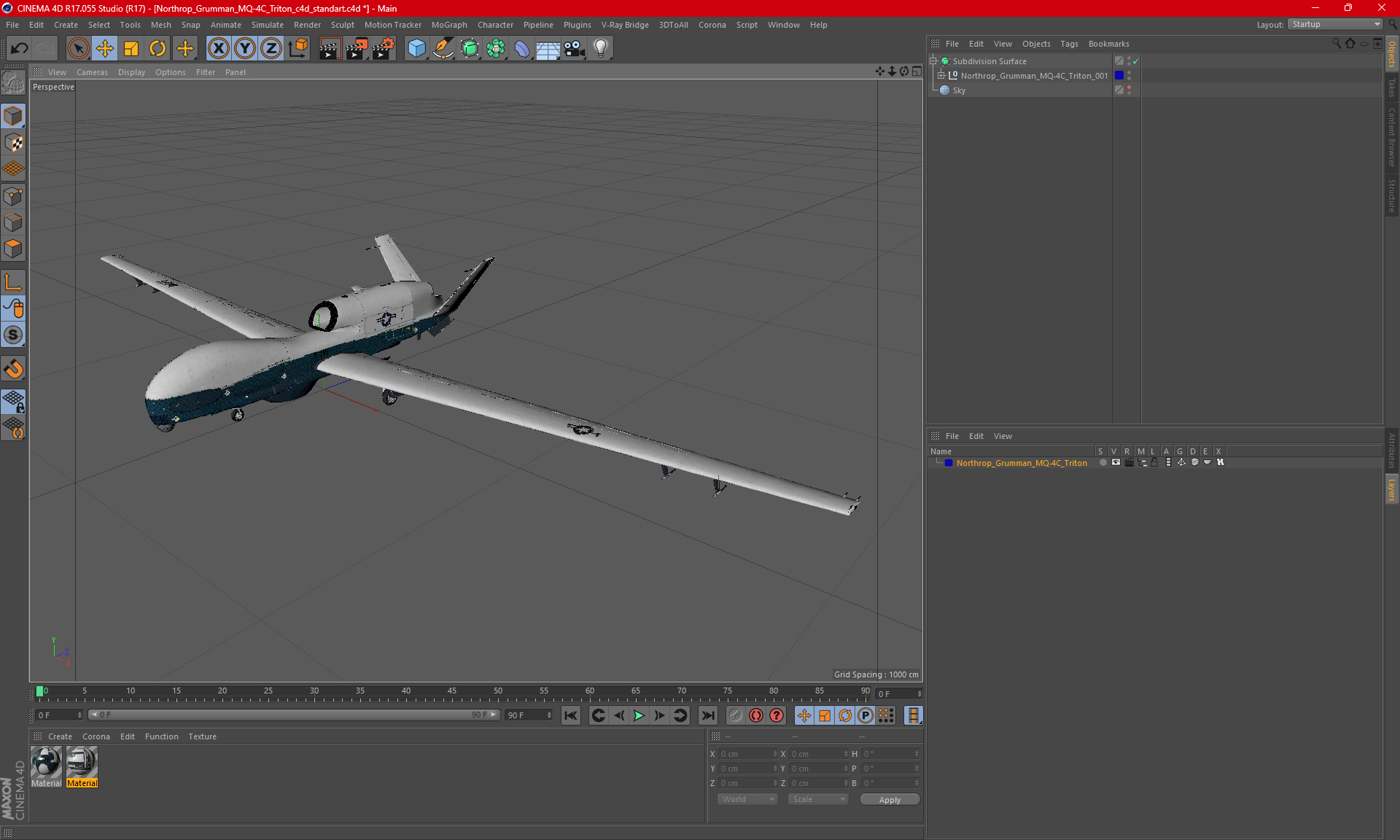Expand Northrop_Grumman_MQ-4C_Triton_001 tree
The width and height of the screenshot is (1400, 840).
(x=941, y=75)
